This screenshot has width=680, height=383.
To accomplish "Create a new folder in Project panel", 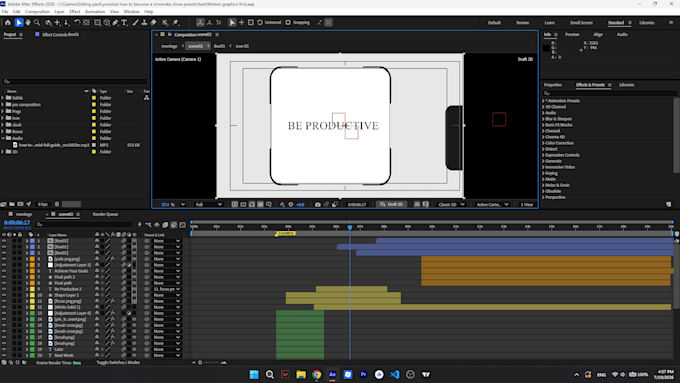I will coord(12,204).
